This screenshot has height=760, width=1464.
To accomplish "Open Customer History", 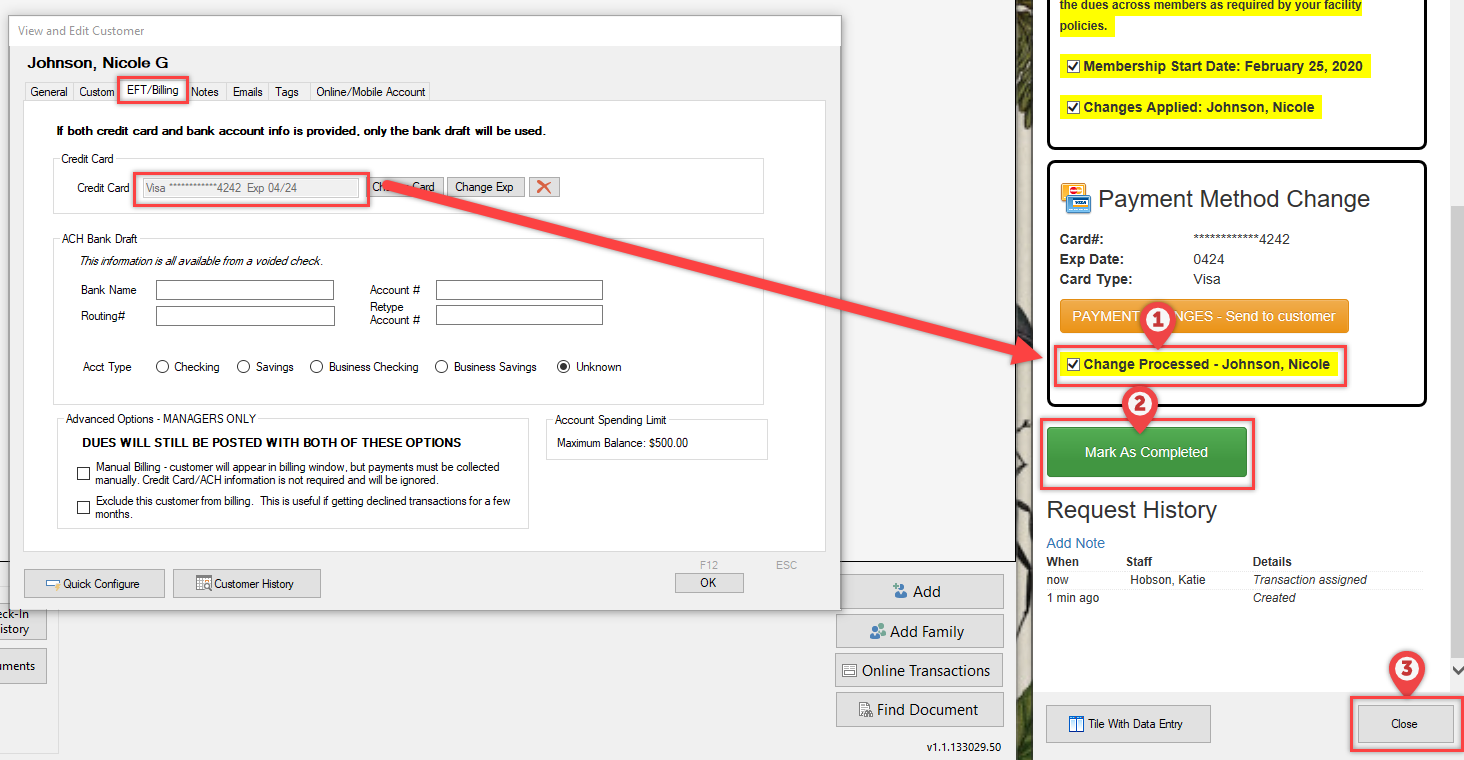I will 247,584.
